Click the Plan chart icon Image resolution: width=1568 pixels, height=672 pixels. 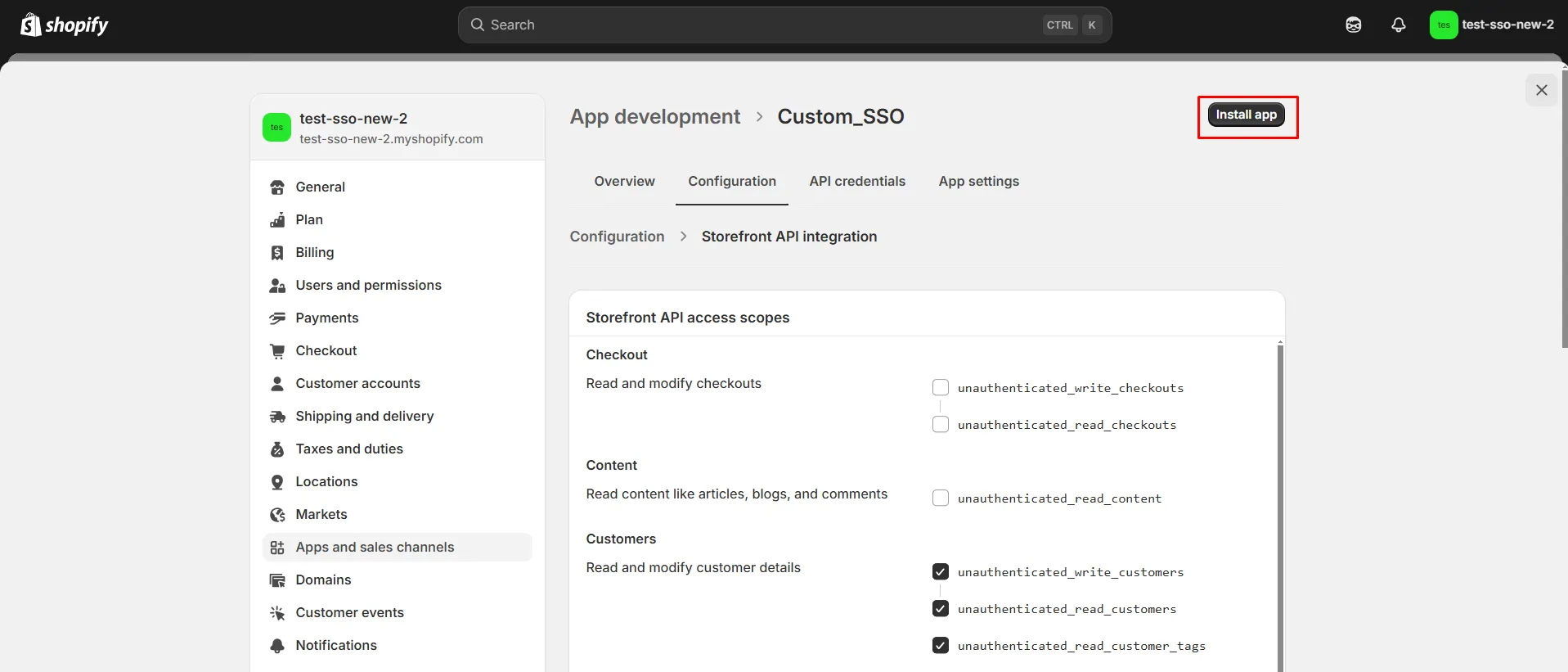coord(277,220)
